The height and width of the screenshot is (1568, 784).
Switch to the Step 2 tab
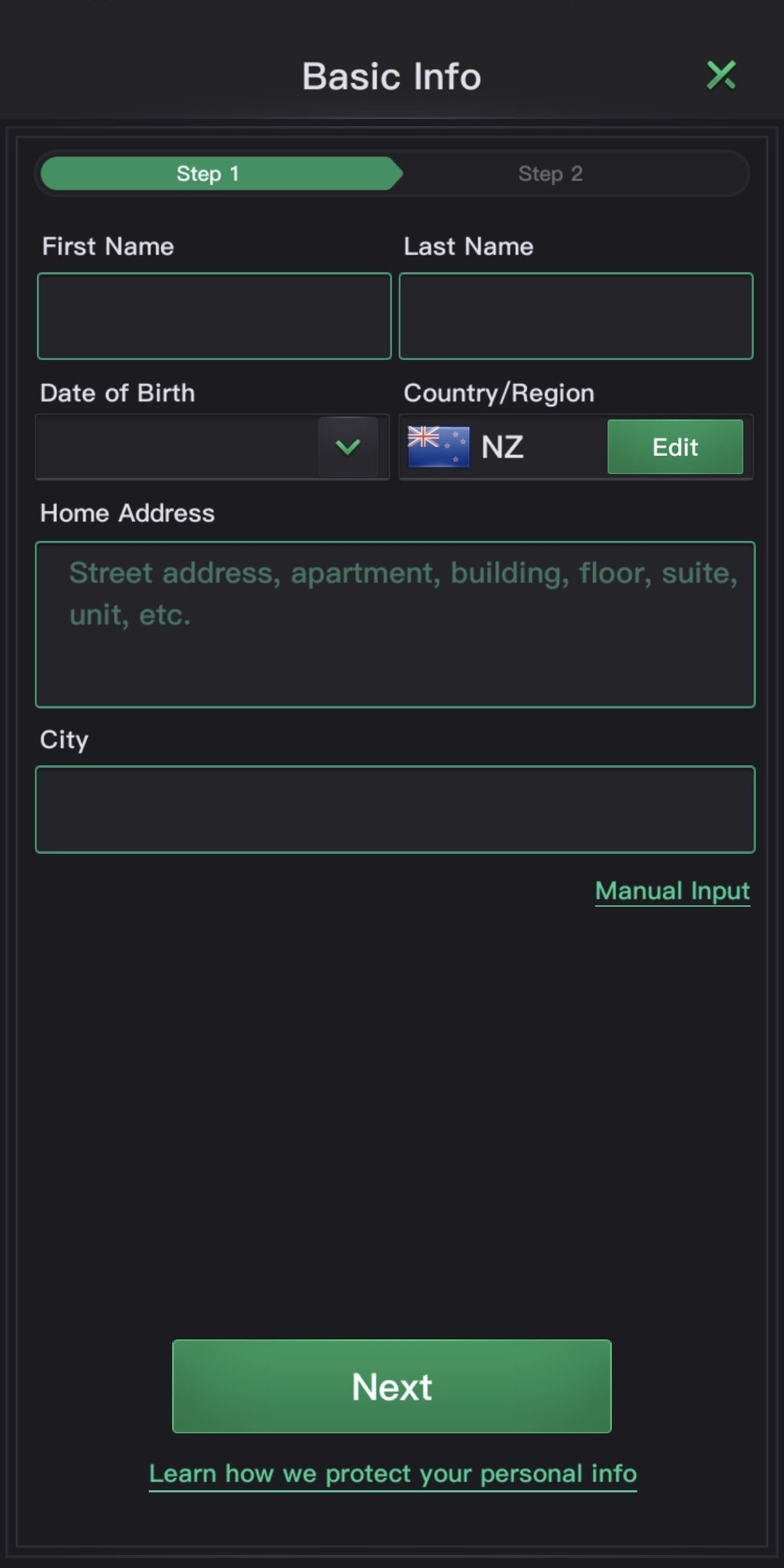tap(550, 173)
